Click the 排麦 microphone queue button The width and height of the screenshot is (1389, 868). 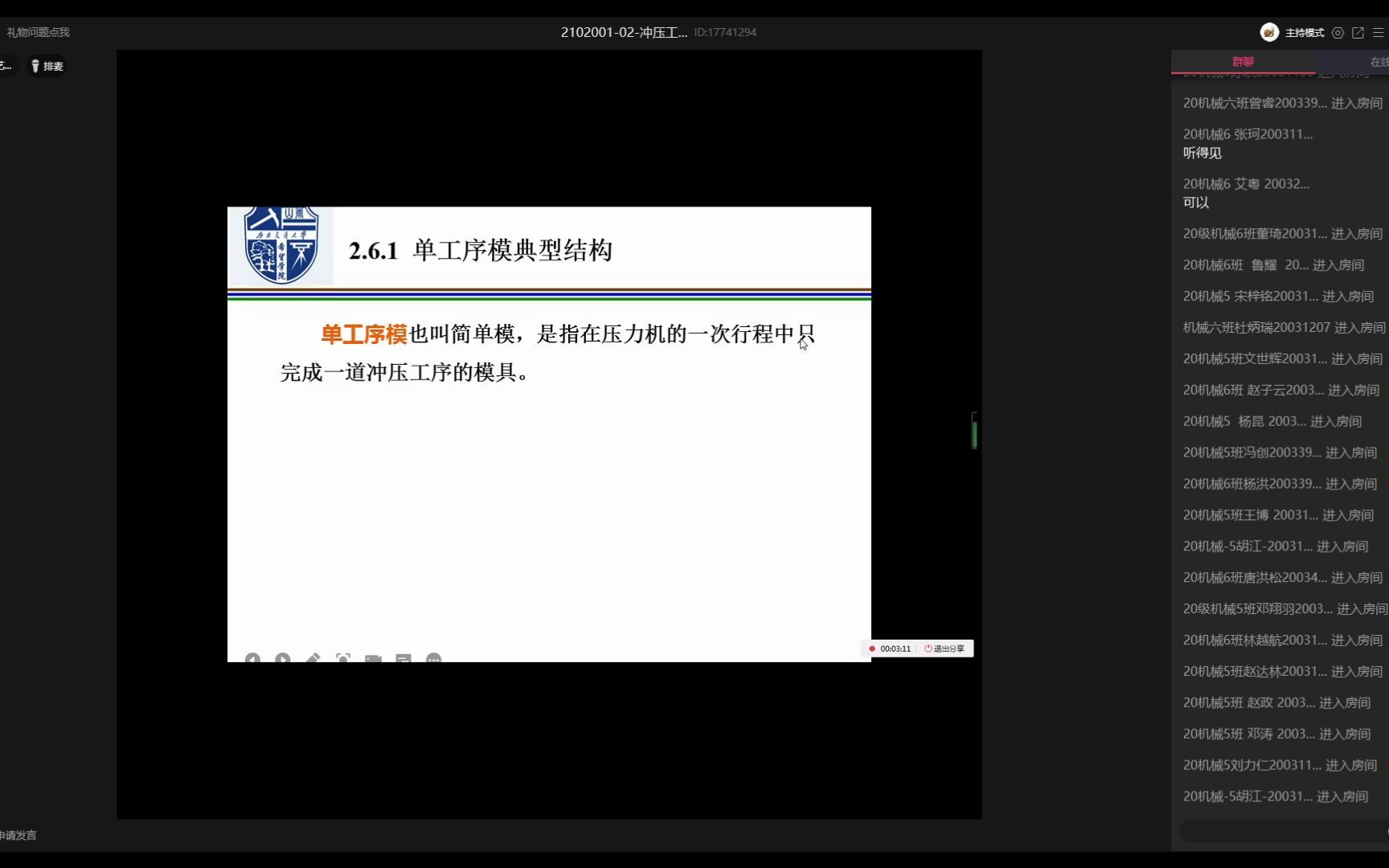47,66
